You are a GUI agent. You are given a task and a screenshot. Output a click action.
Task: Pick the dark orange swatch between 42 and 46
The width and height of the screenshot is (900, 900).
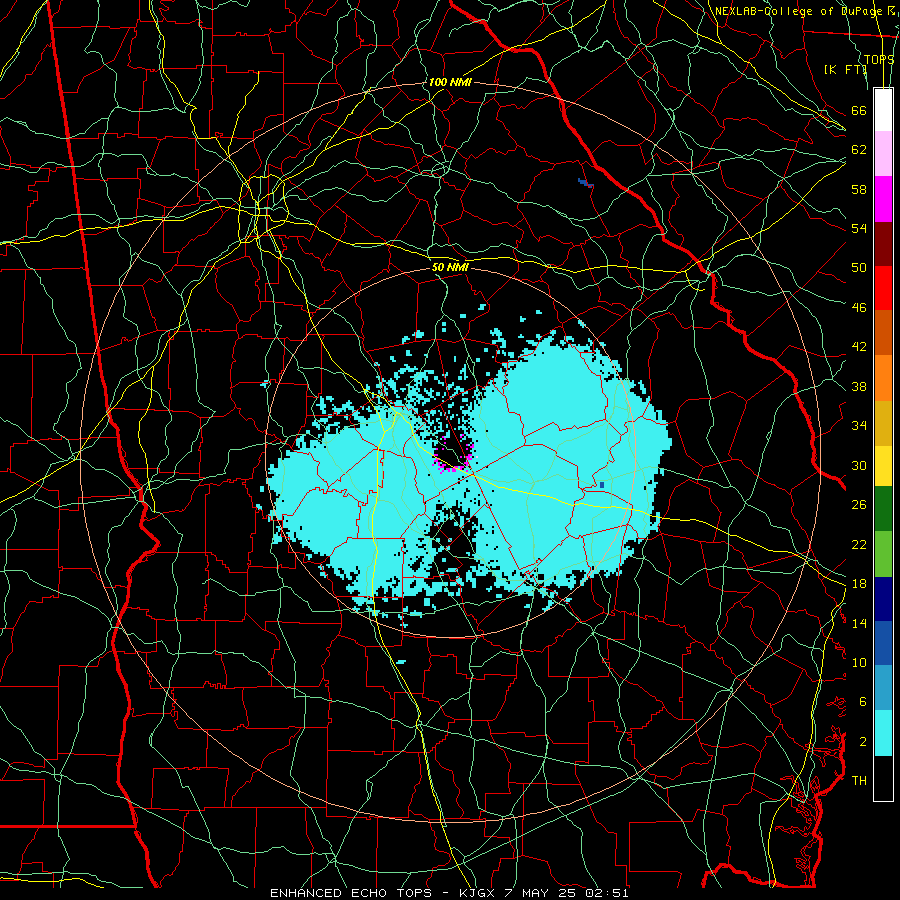pos(883,333)
